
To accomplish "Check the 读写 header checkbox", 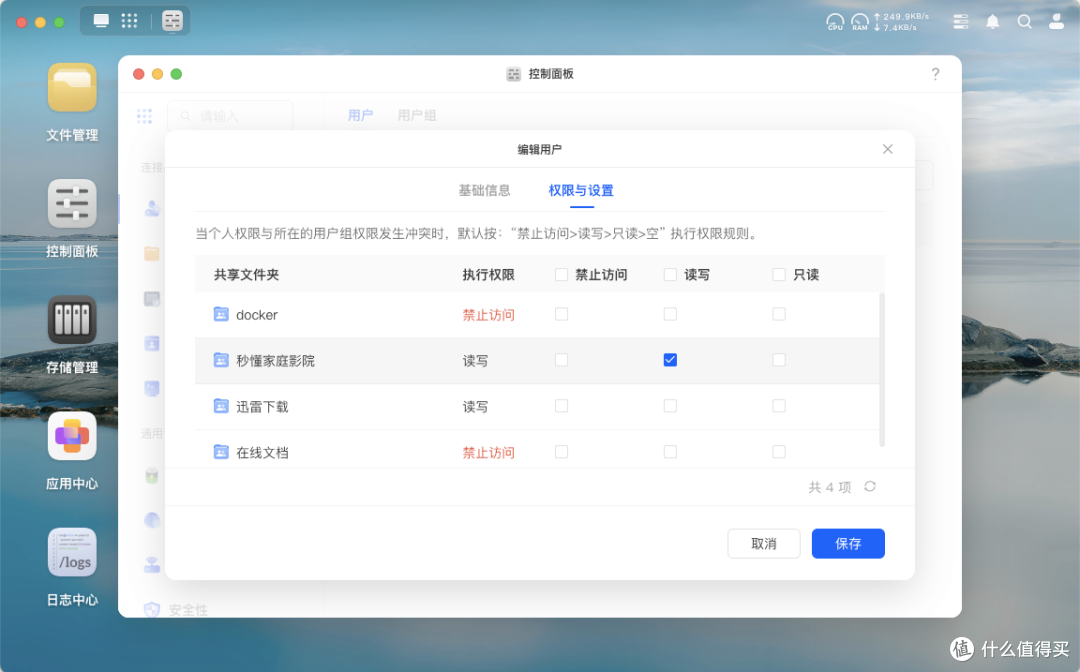I will coord(670,275).
